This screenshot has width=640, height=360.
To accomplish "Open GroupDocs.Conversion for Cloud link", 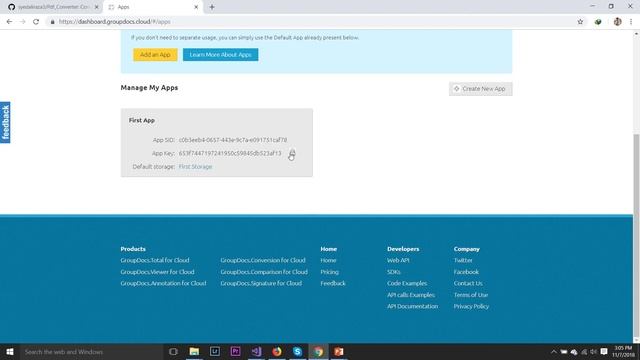I will coord(263,260).
